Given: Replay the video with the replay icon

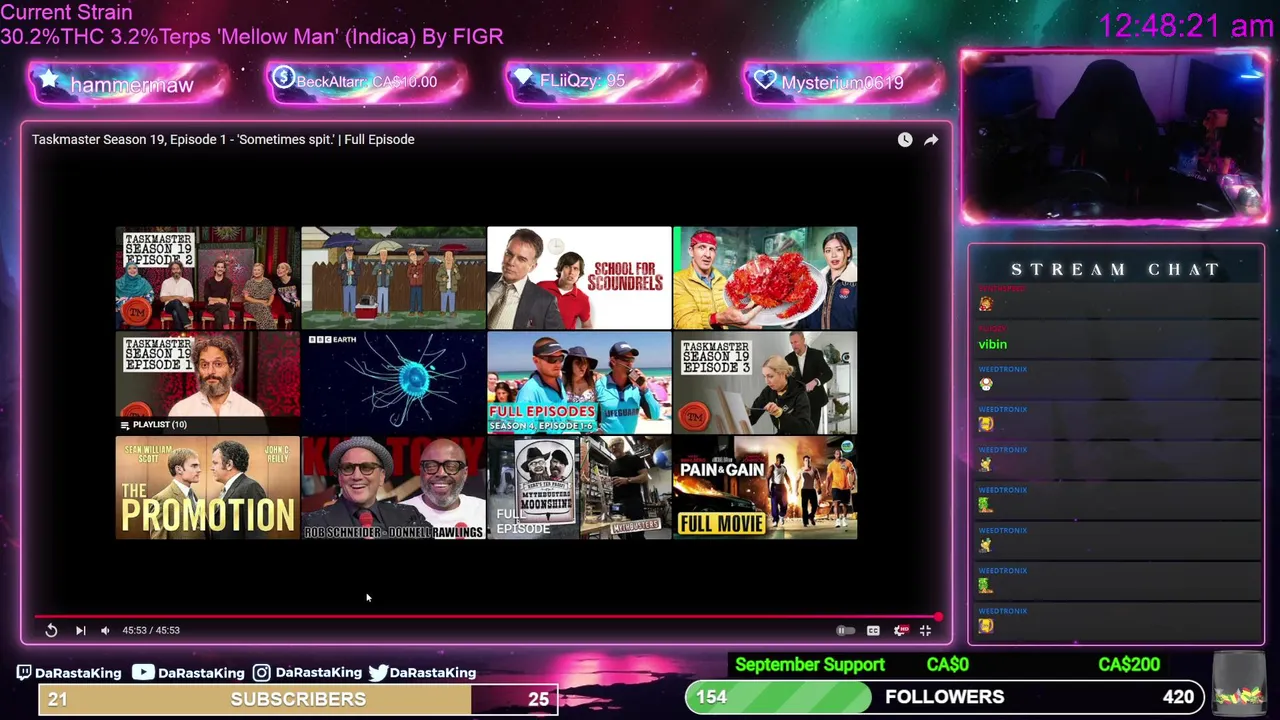Looking at the screenshot, I should coord(51,630).
